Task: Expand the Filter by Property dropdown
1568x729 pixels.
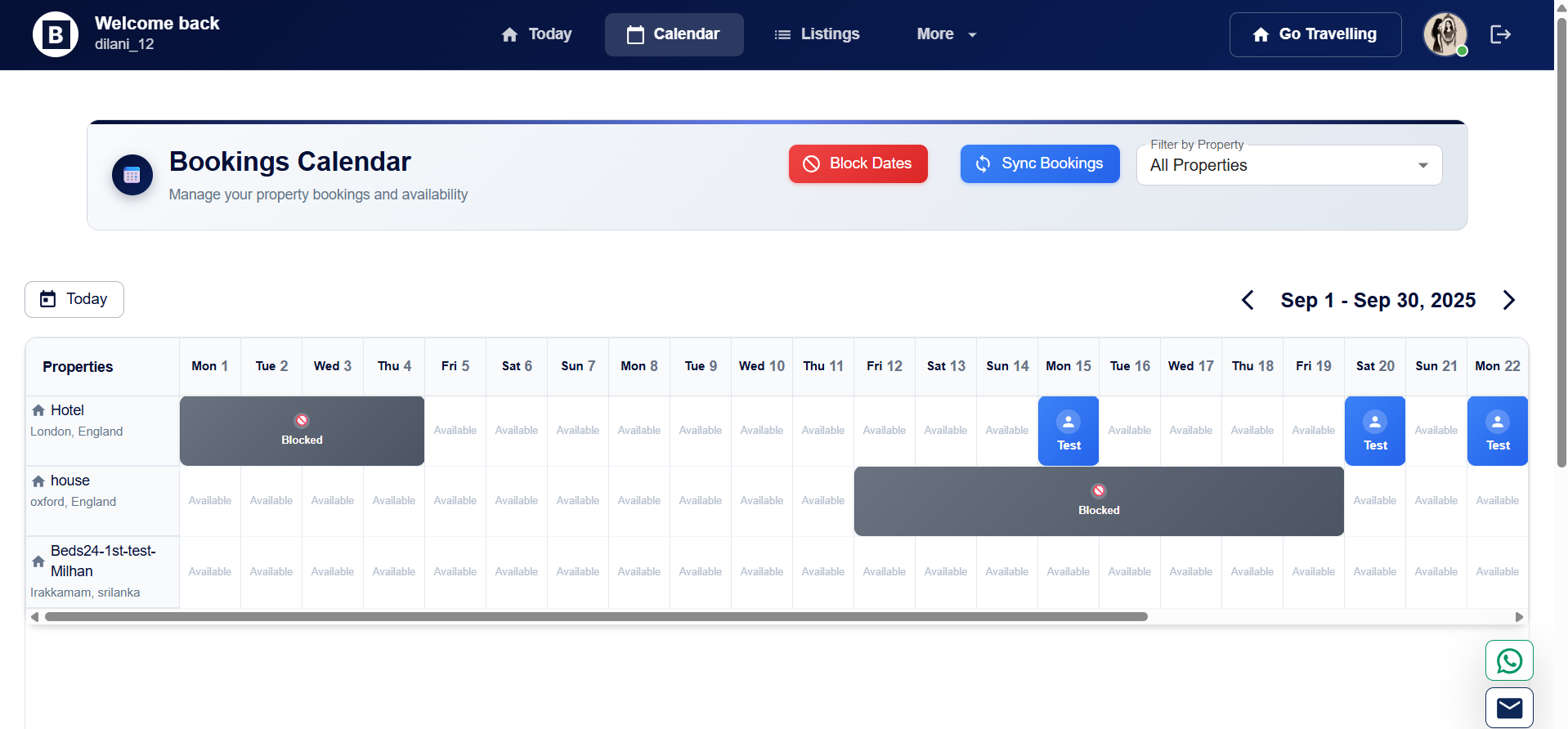Action: pos(1288,165)
